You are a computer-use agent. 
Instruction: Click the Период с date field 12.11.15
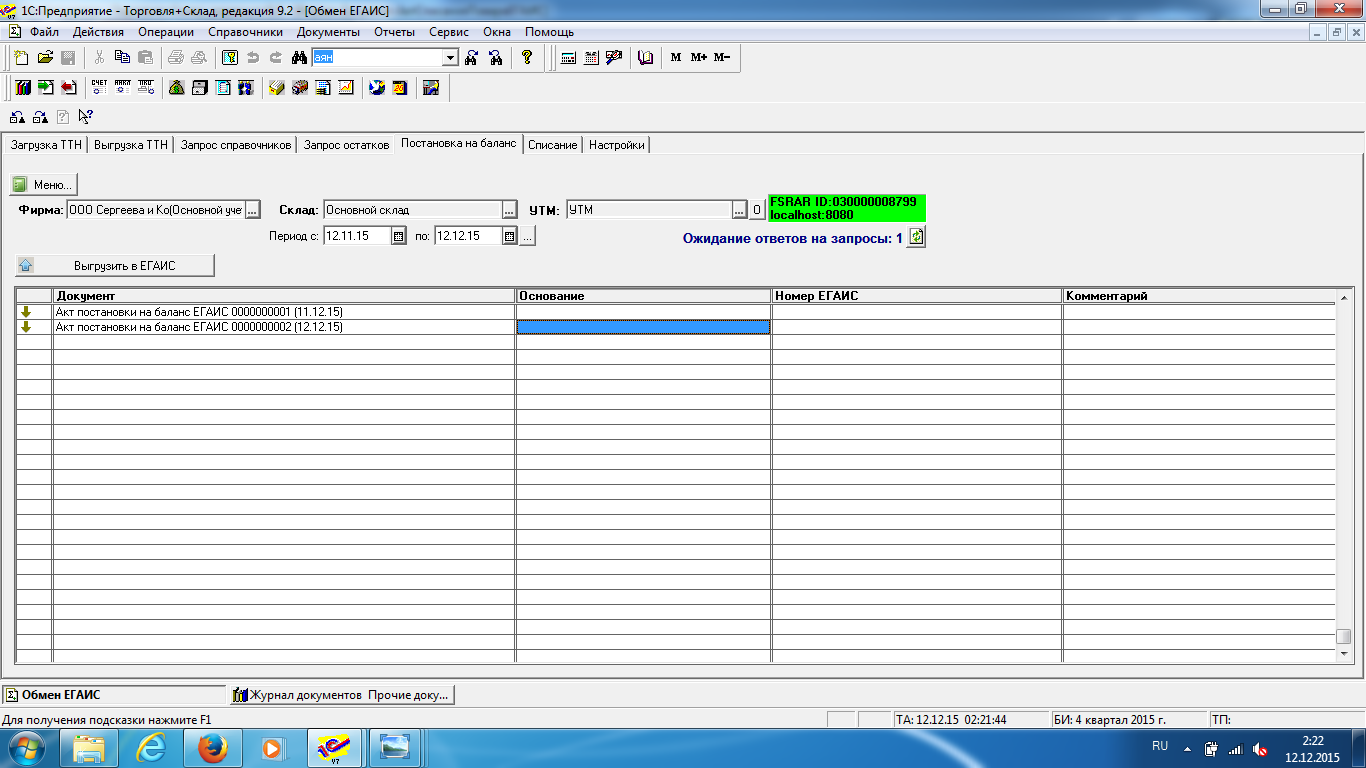(357, 237)
